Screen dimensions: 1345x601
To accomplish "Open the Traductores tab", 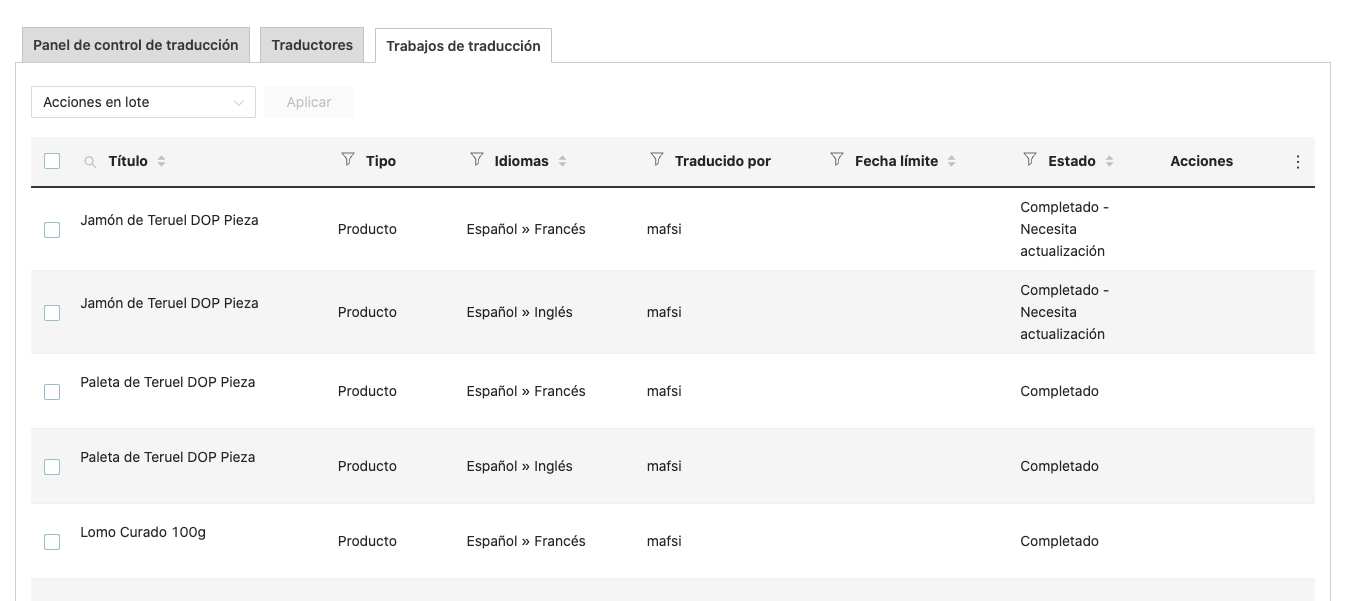I will (x=312, y=45).
